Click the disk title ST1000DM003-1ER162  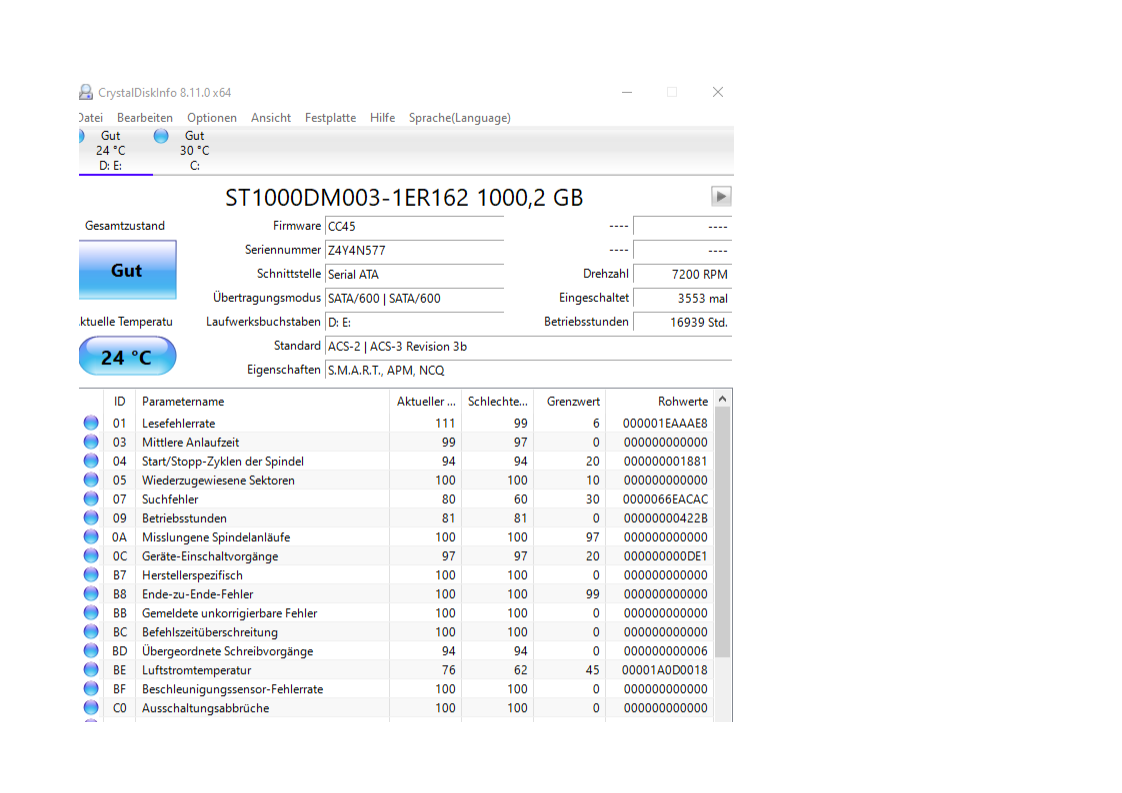tap(404, 198)
